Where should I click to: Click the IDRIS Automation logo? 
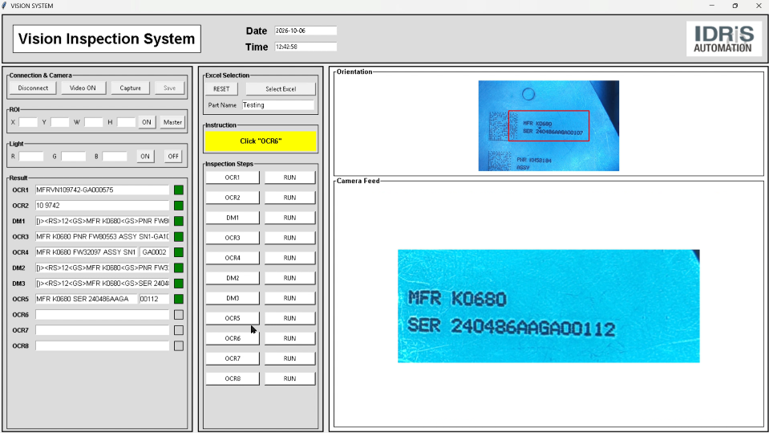[x=723, y=39]
